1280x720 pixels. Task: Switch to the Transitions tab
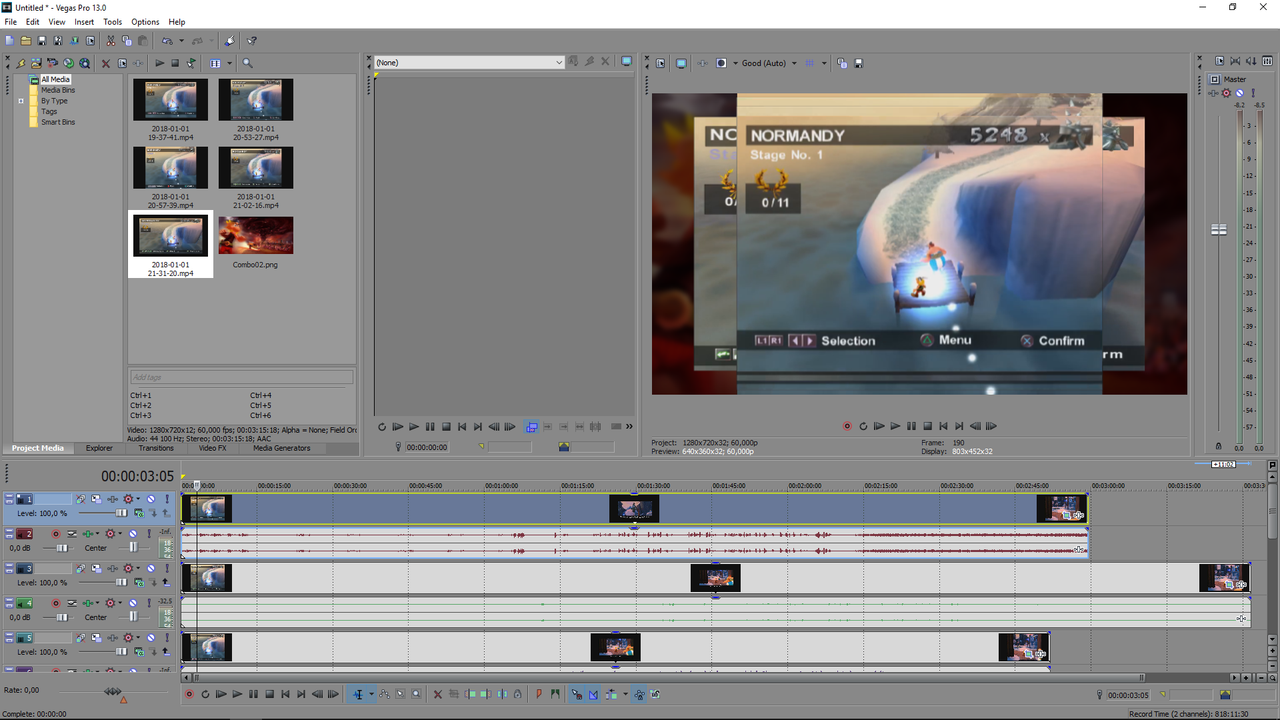[156, 448]
